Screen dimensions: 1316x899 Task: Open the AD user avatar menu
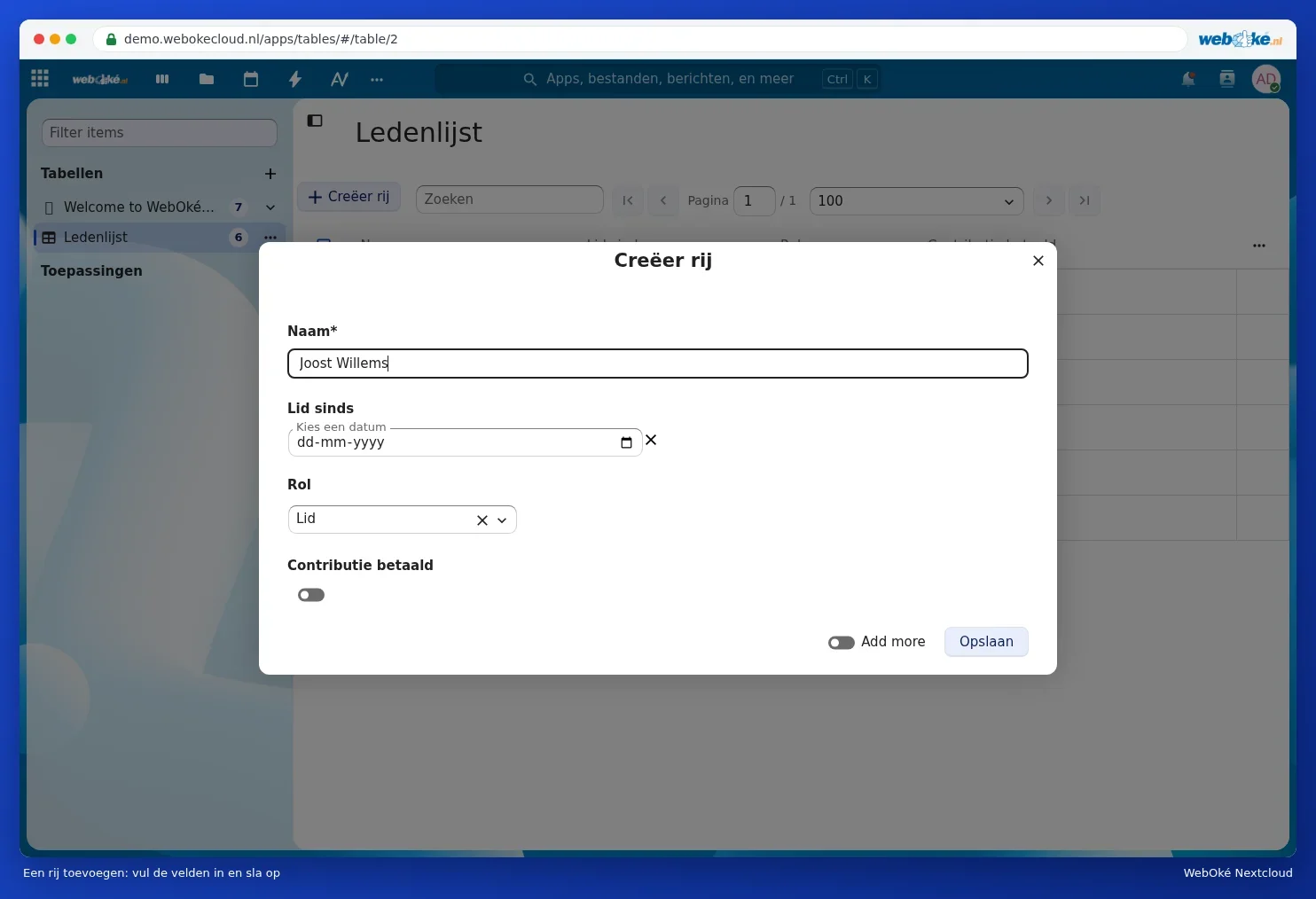click(1266, 79)
